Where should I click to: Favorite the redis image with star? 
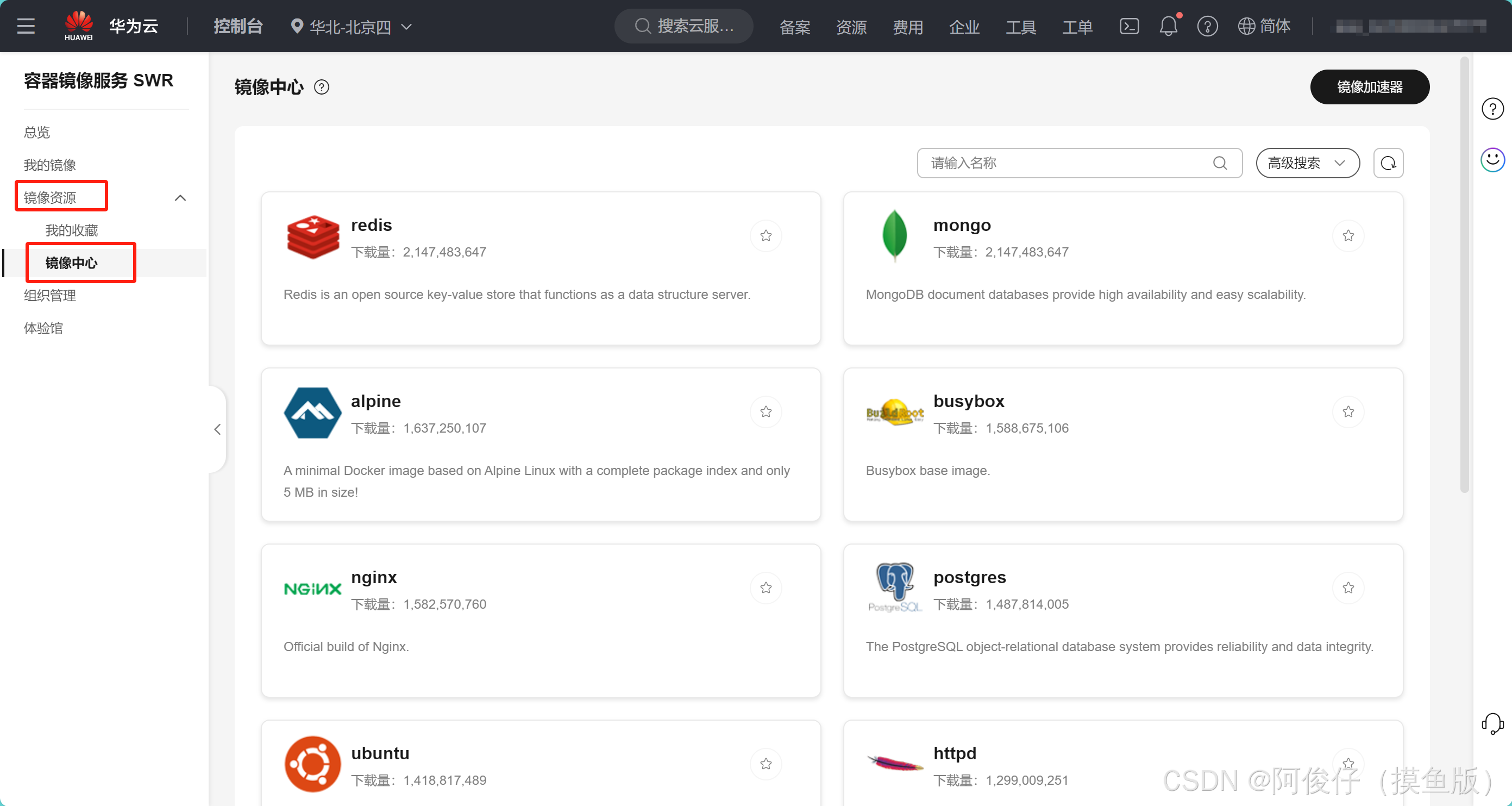766,235
